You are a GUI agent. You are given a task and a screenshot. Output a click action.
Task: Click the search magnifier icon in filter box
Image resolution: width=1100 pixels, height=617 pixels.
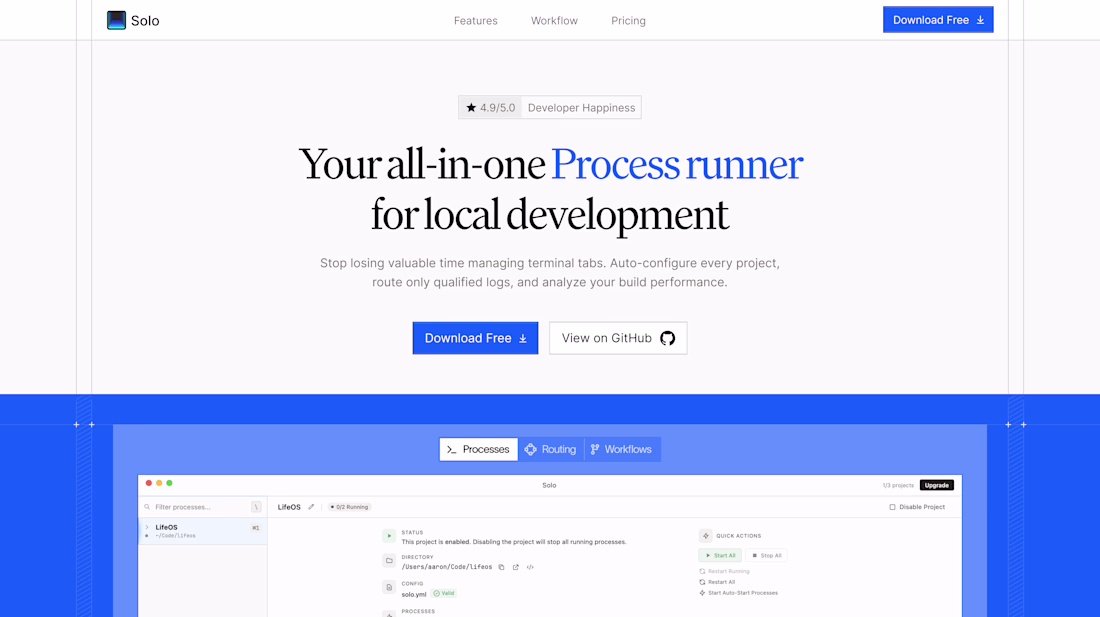(x=147, y=507)
